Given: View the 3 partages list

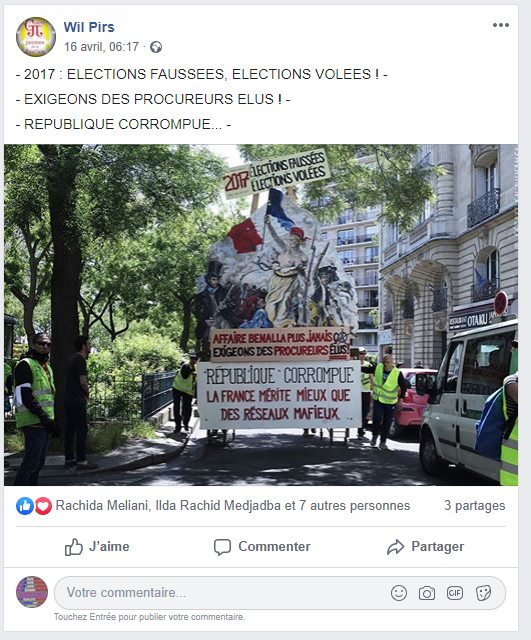Looking at the screenshot, I should pos(475,506).
